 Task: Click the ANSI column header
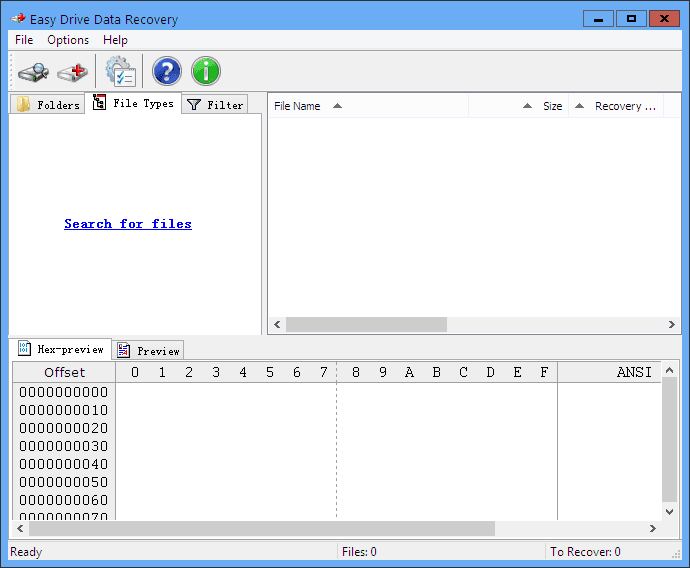click(609, 372)
